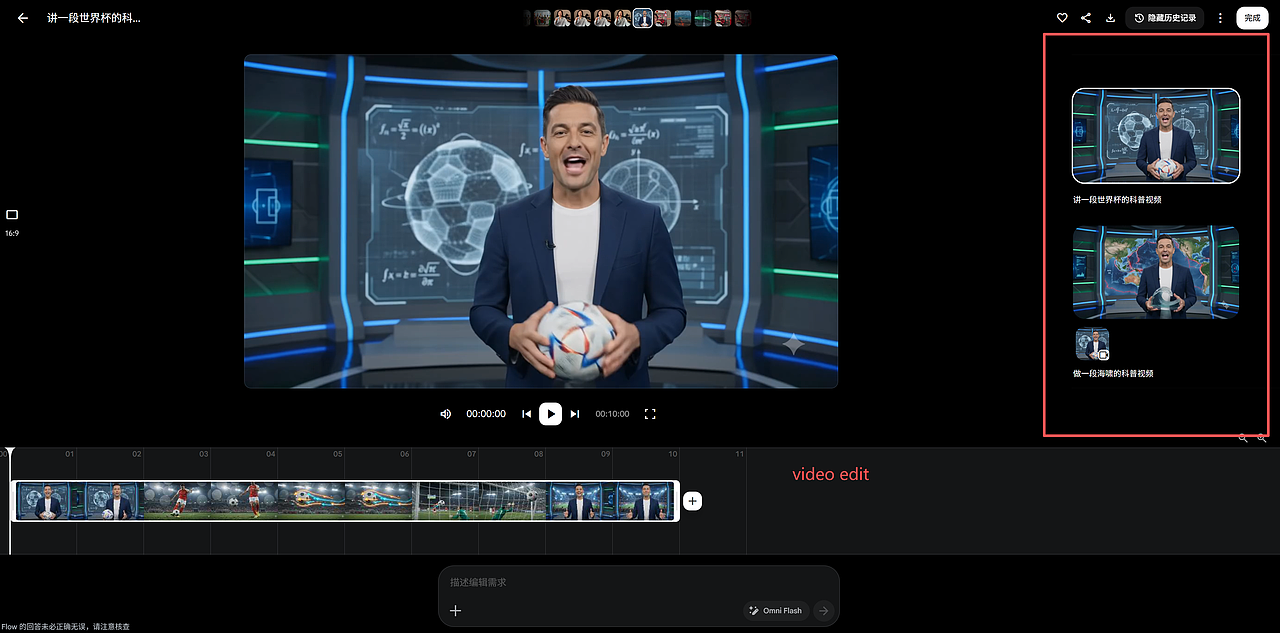
Task: Zoom out the timeline magnifier icon
Action: [x=1243, y=438]
